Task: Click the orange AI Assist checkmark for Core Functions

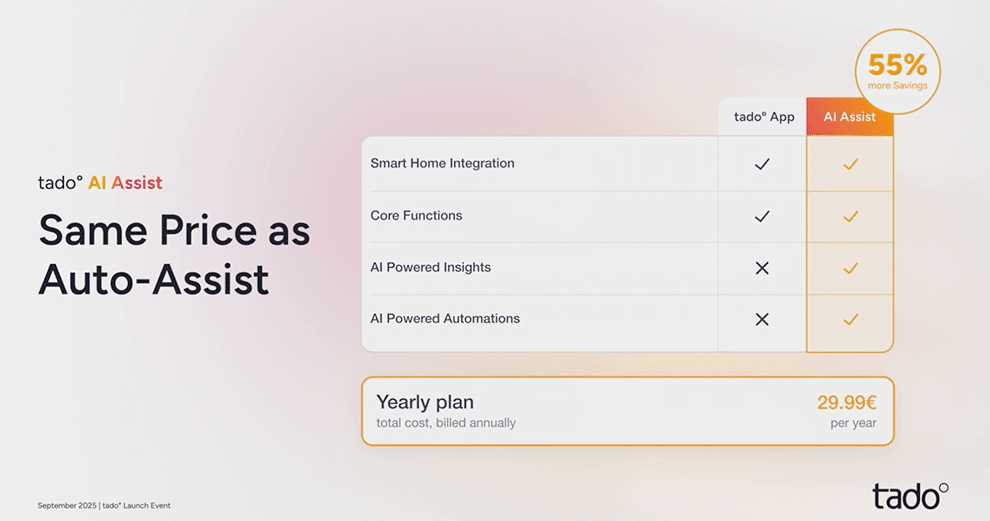Action: point(850,217)
